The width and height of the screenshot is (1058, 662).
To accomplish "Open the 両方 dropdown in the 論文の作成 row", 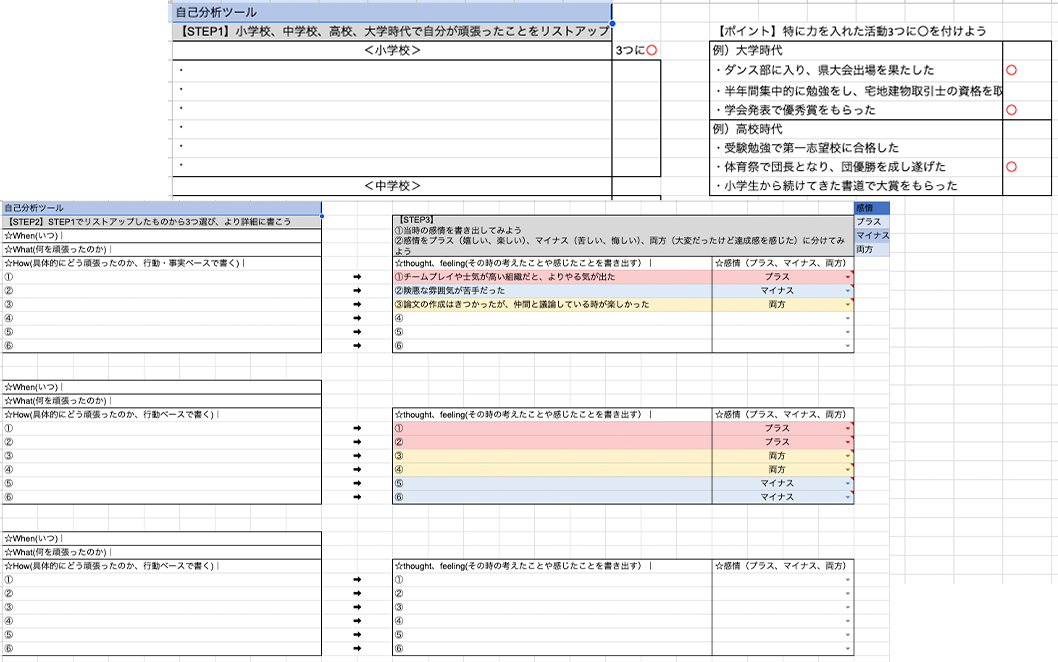I will [848, 304].
